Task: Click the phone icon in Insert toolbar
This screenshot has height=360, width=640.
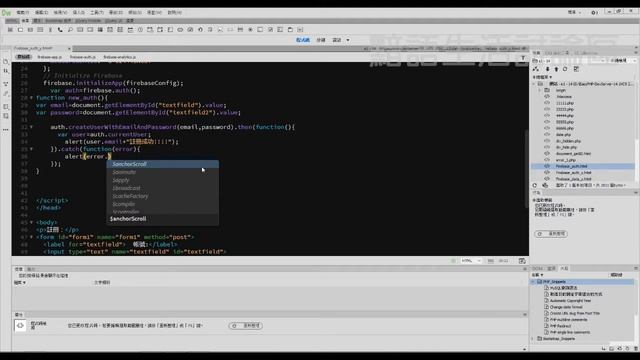Action: click(x=60, y=30)
